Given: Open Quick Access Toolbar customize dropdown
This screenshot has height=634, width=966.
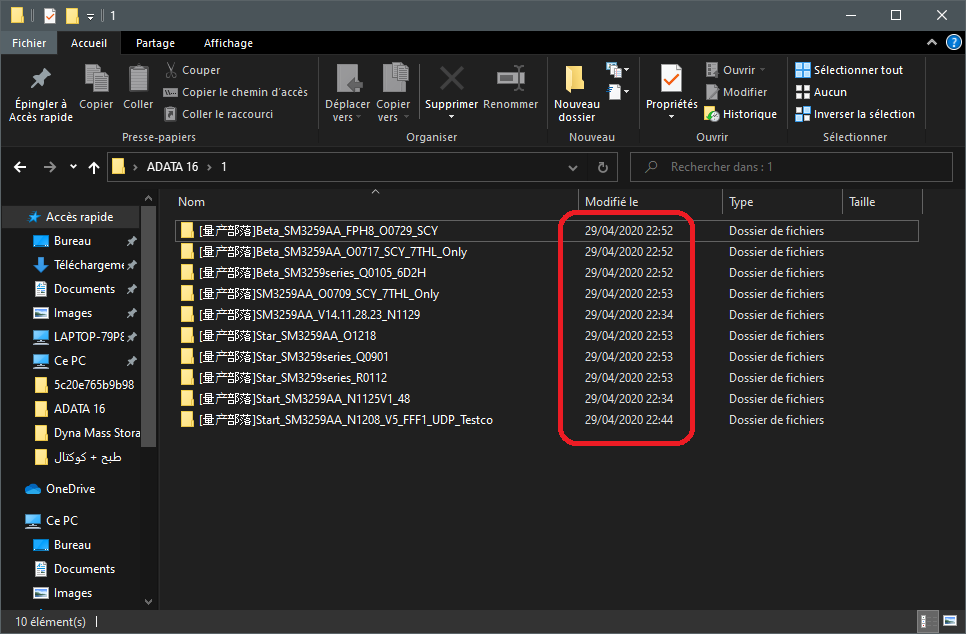Looking at the screenshot, I should click(x=91, y=17).
